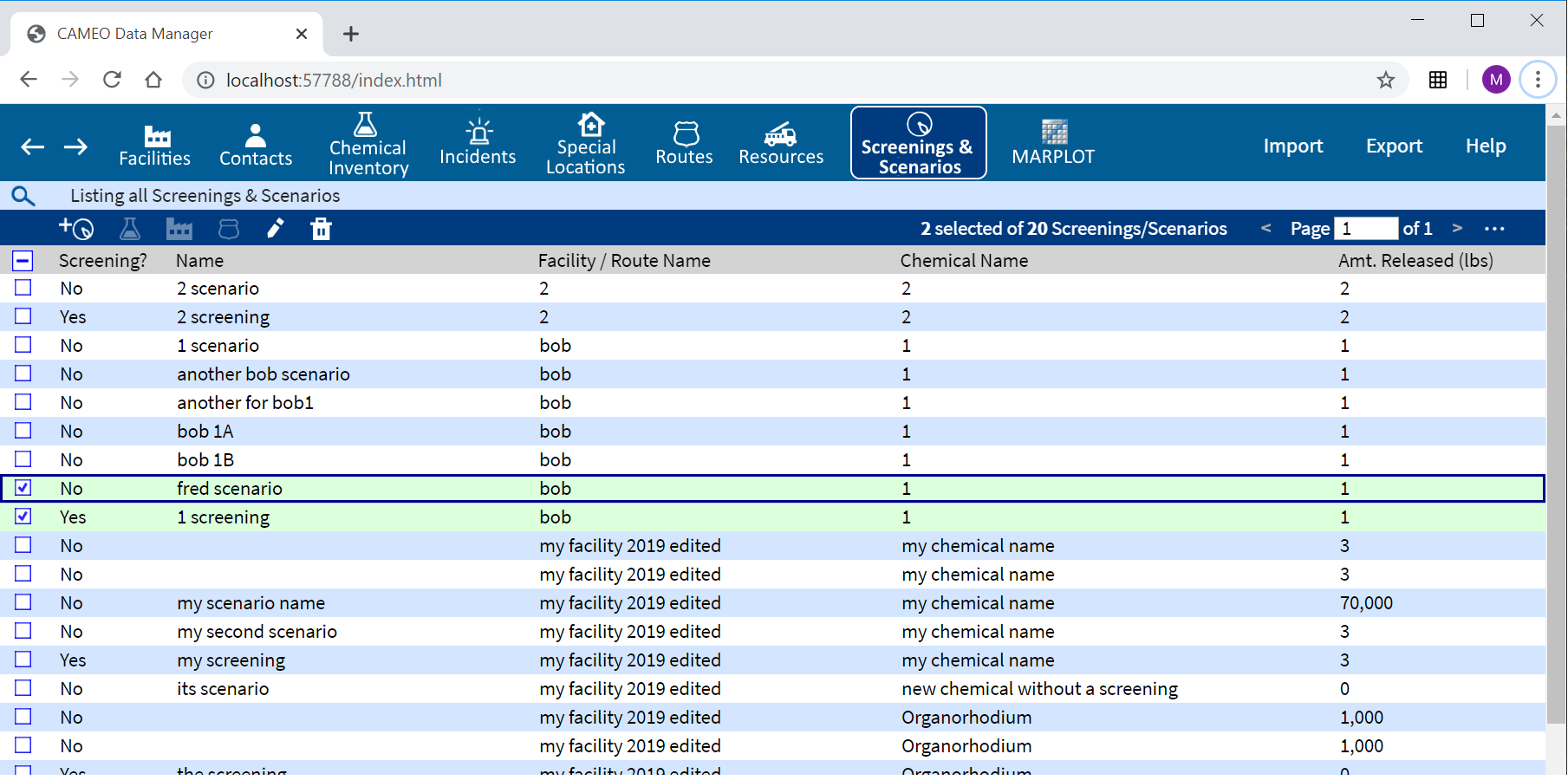This screenshot has width=1568, height=780.
Task: Click the page number input field
Action: [x=1366, y=228]
